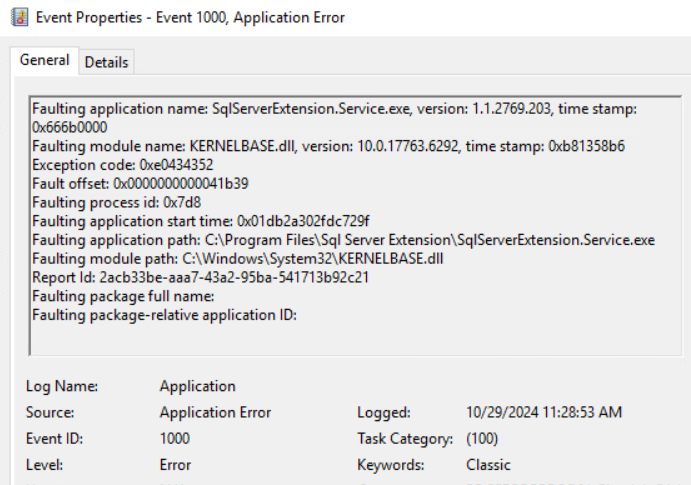Viewport: 691px width, 485px height.
Task: Click Fault offset 0x0000000000041b39 line
Action: coord(140,183)
